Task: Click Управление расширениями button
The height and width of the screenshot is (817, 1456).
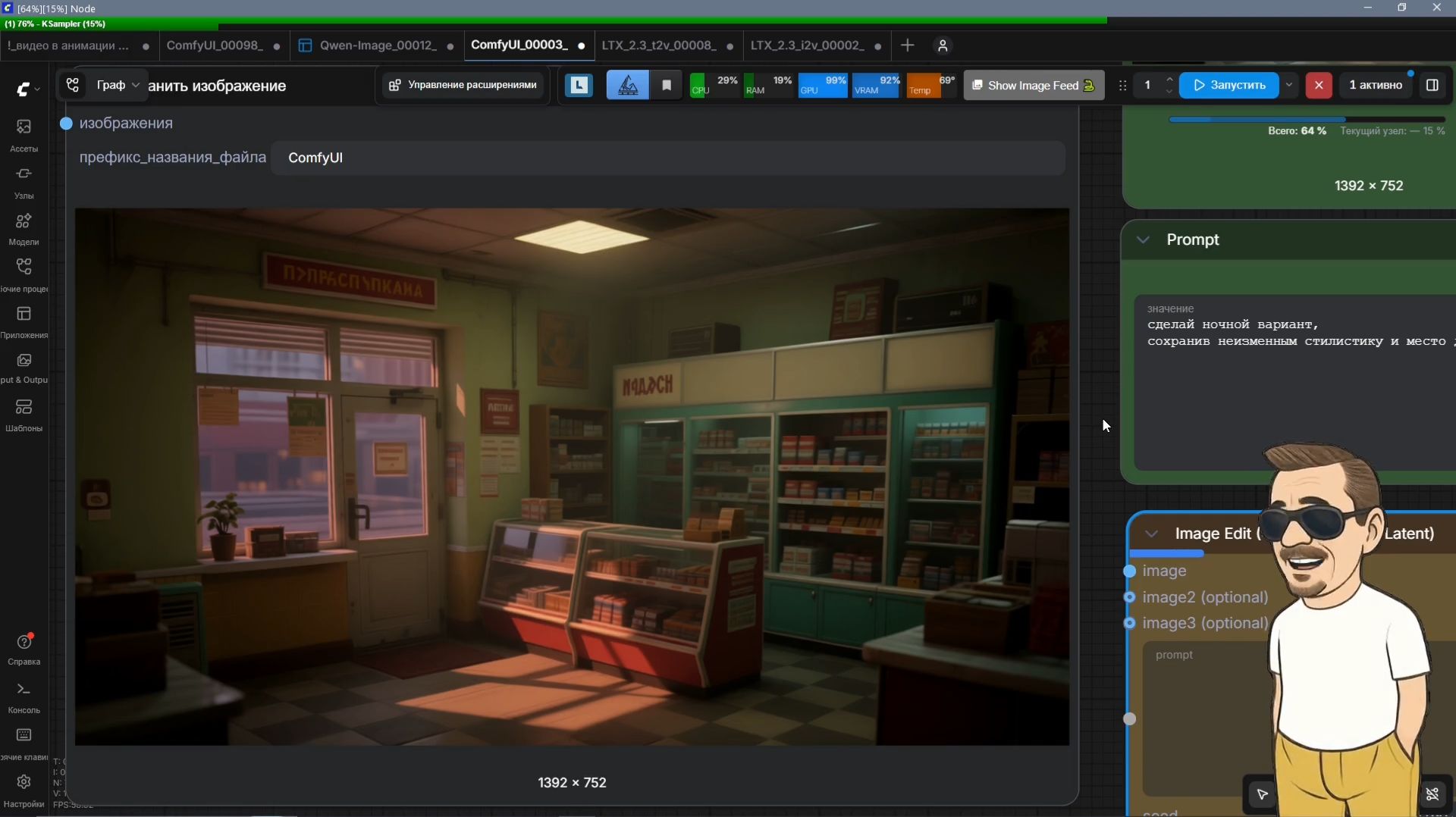Action: tap(463, 86)
